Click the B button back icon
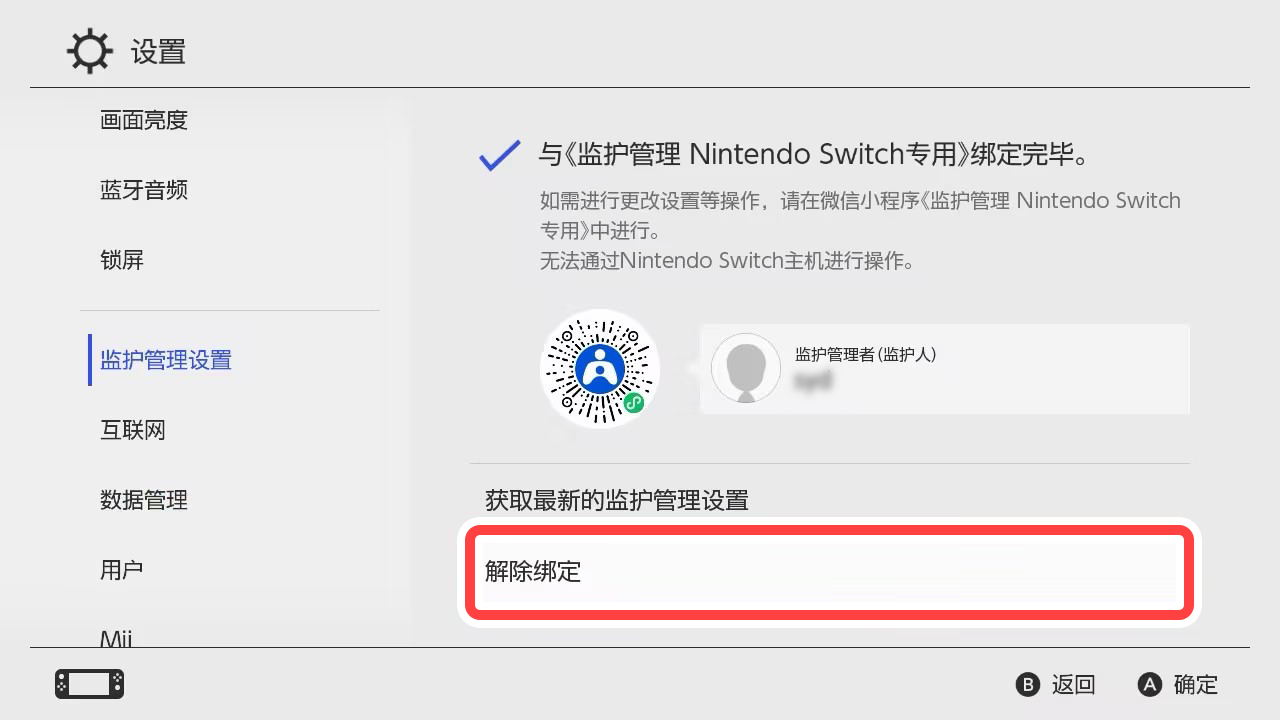Viewport: 1280px width, 720px height. point(1028,684)
